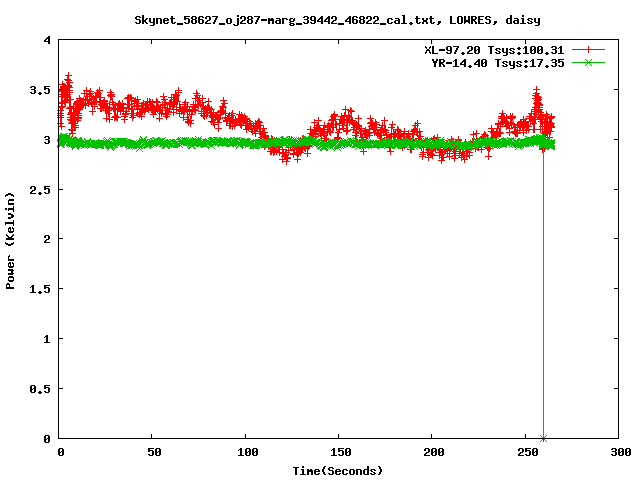Click the x-axis tick label 150

(x=341, y=452)
